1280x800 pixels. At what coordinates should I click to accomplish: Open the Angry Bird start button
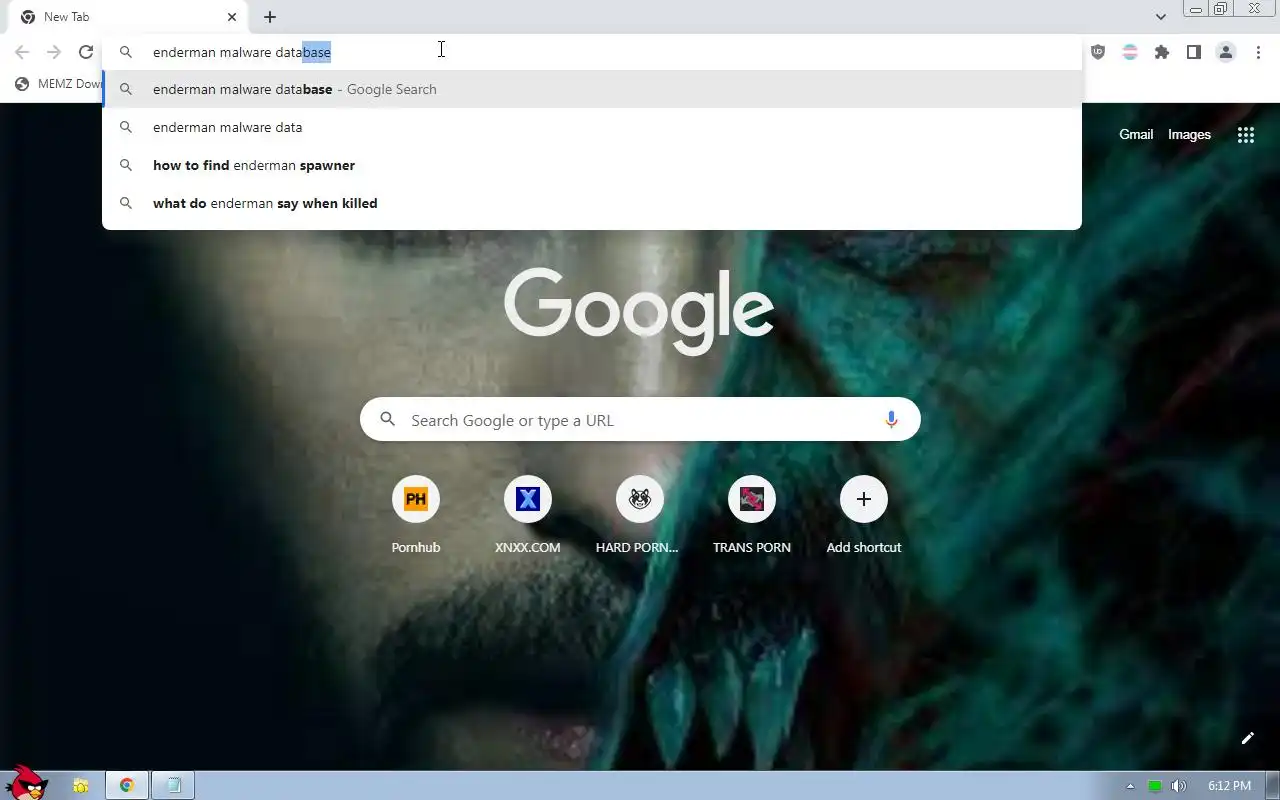28,783
